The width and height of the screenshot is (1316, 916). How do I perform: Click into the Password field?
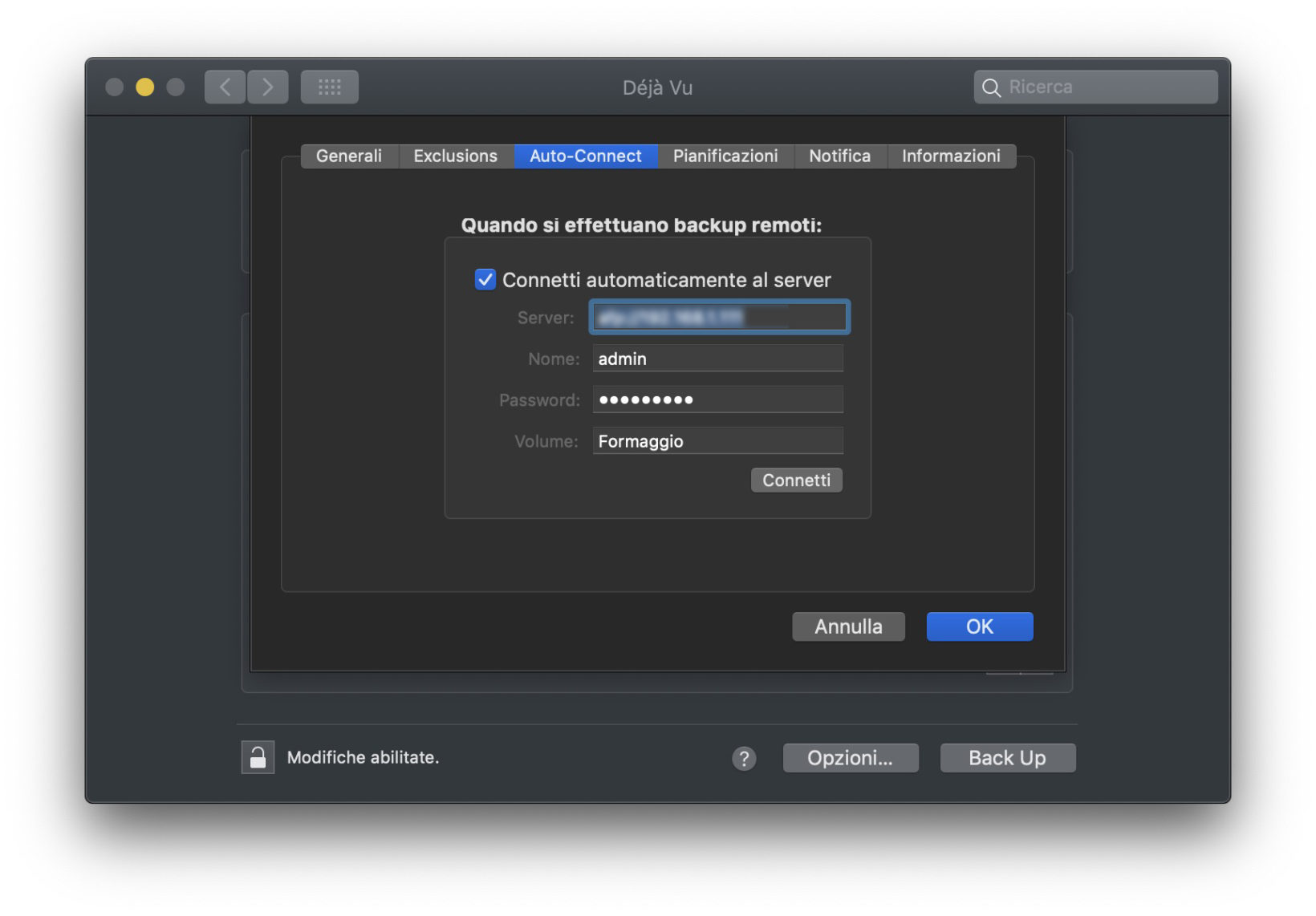tap(718, 399)
